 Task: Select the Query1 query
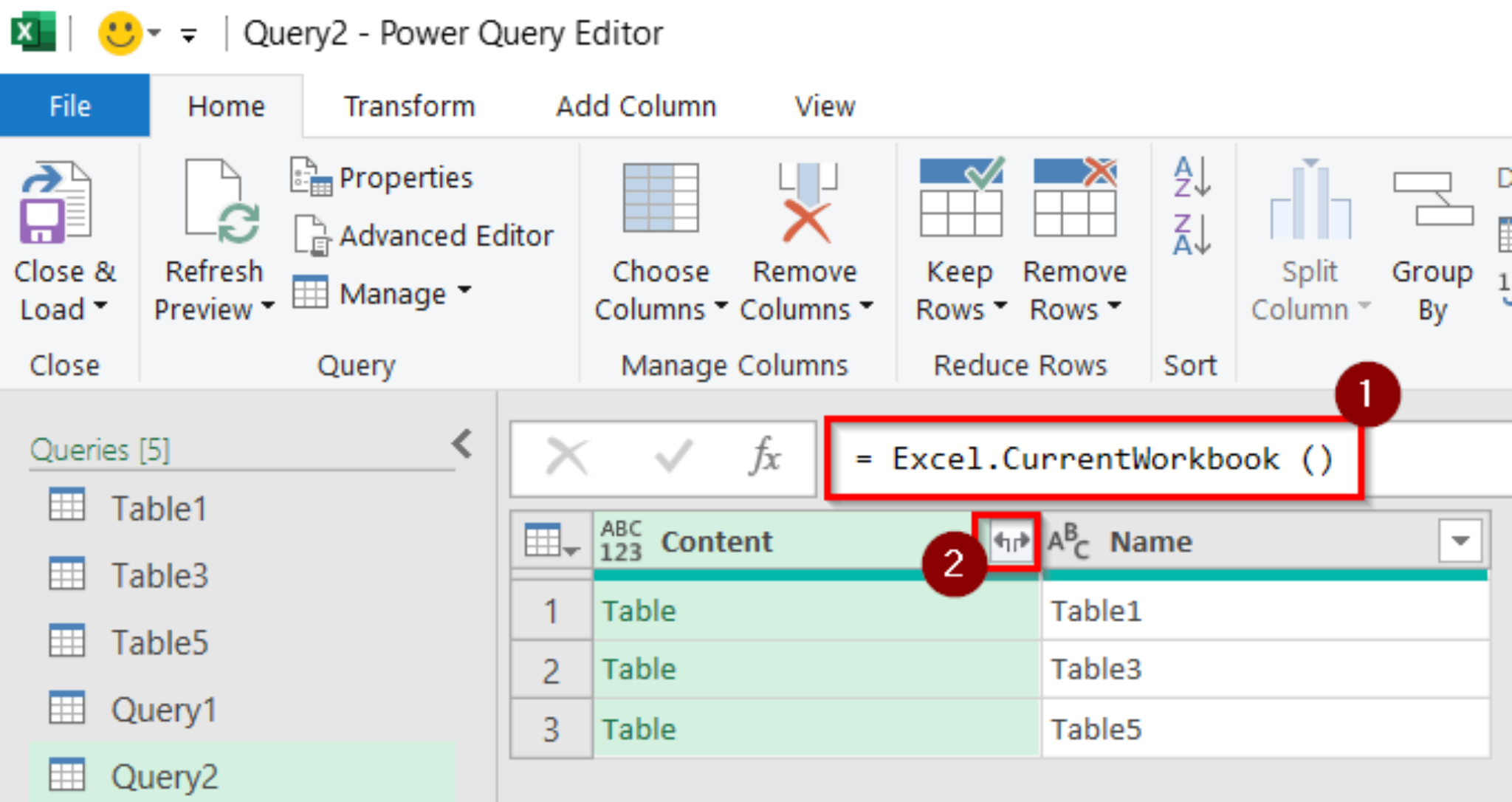click(x=242, y=710)
